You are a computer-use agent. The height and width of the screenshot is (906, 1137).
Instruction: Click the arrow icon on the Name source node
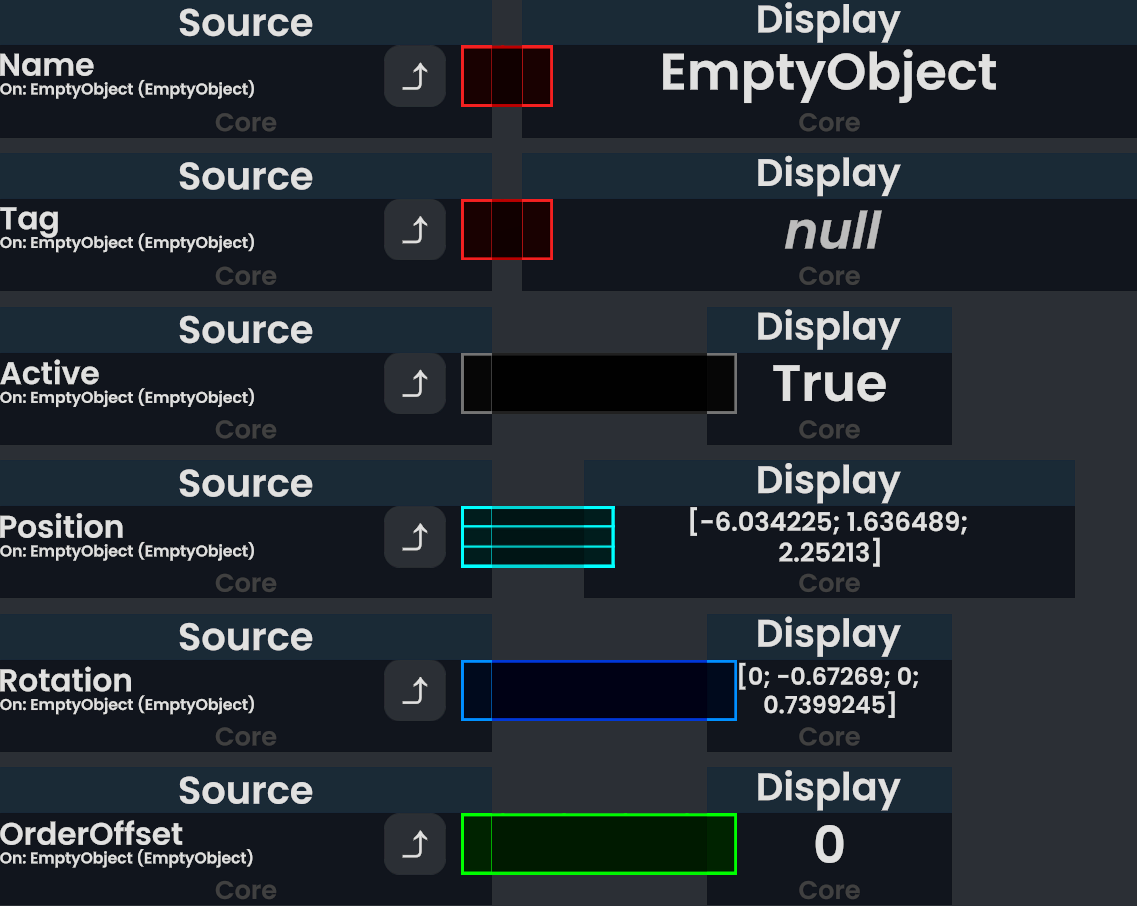click(x=414, y=76)
